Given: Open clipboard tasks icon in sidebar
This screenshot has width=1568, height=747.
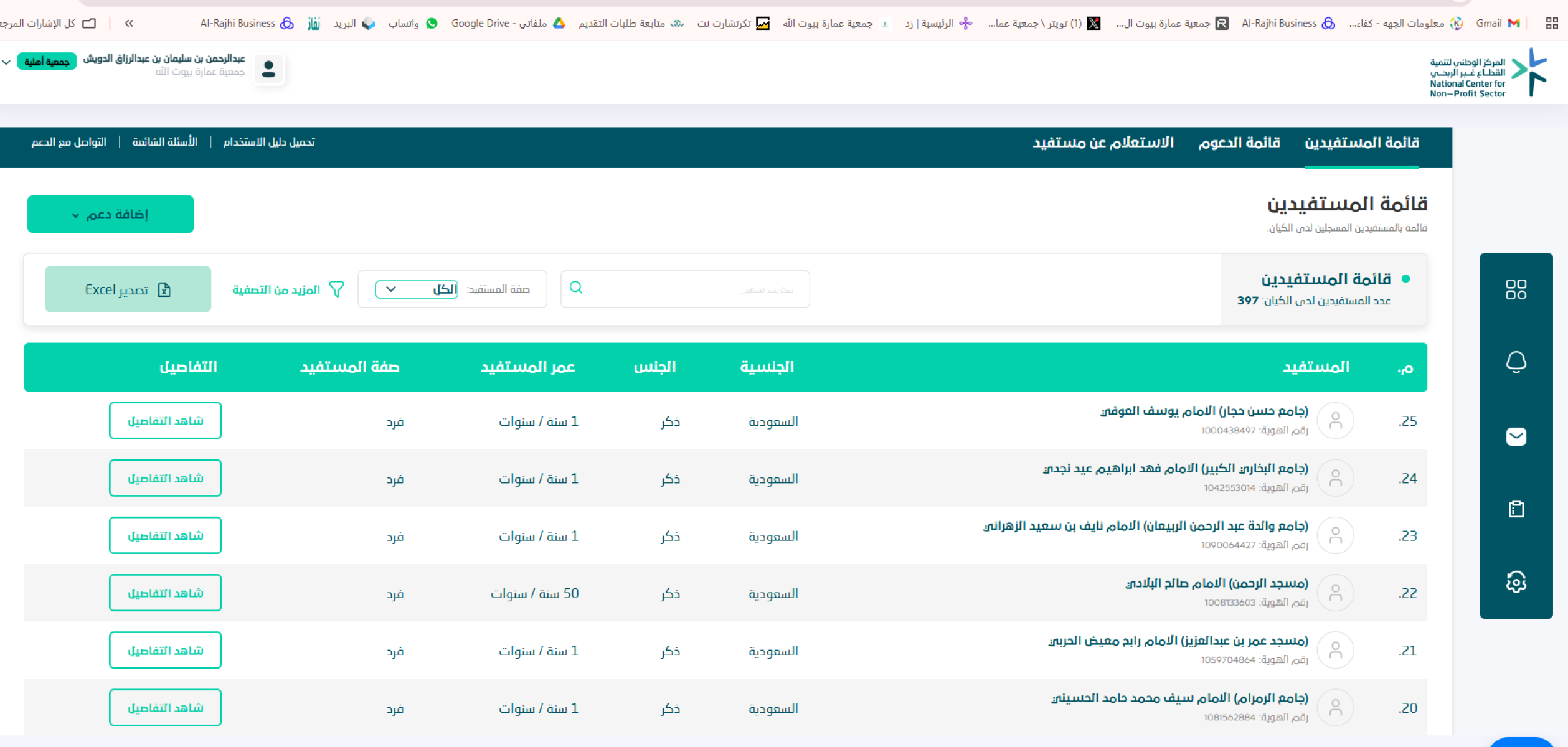Looking at the screenshot, I should click(x=1516, y=509).
